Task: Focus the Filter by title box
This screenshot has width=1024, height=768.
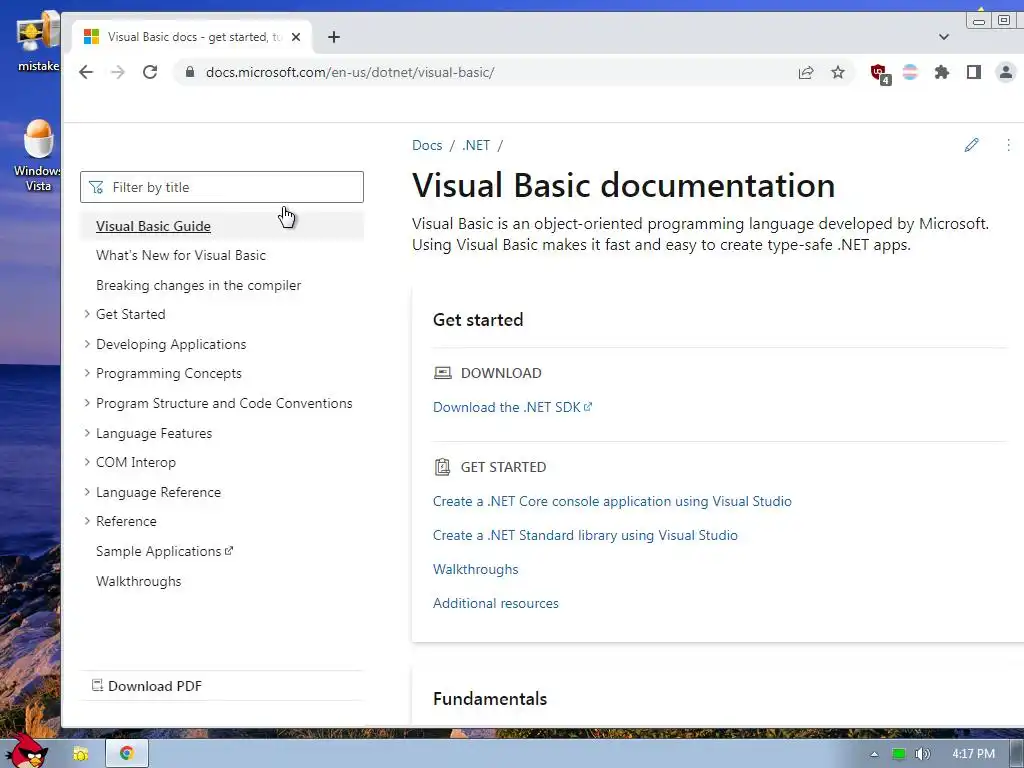Action: click(x=222, y=187)
